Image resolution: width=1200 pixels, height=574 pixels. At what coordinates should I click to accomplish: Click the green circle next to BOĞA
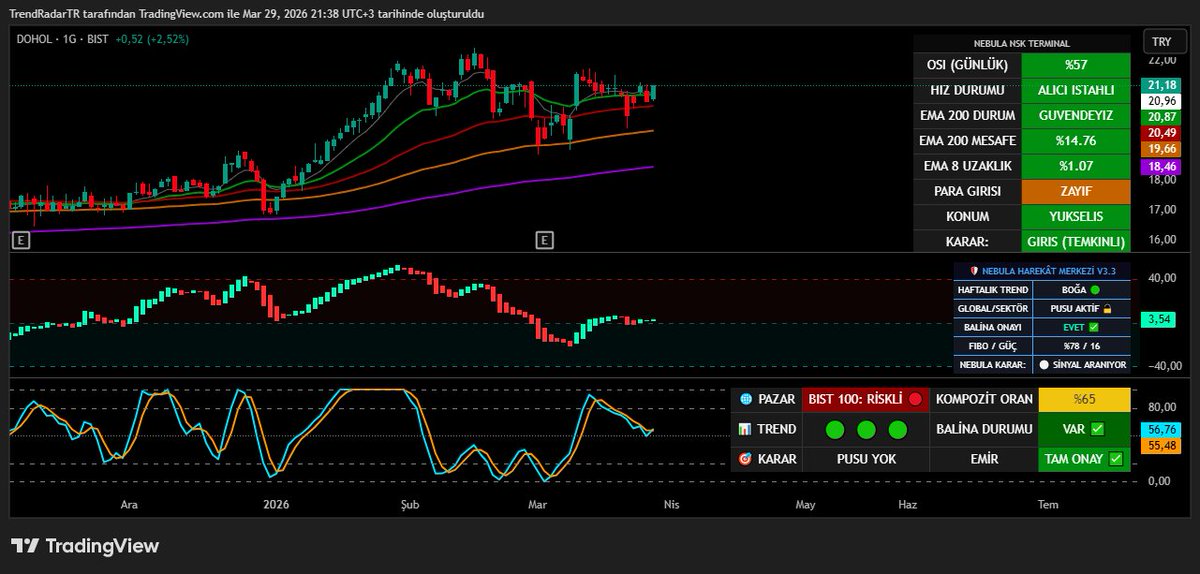click(1094, 289)
